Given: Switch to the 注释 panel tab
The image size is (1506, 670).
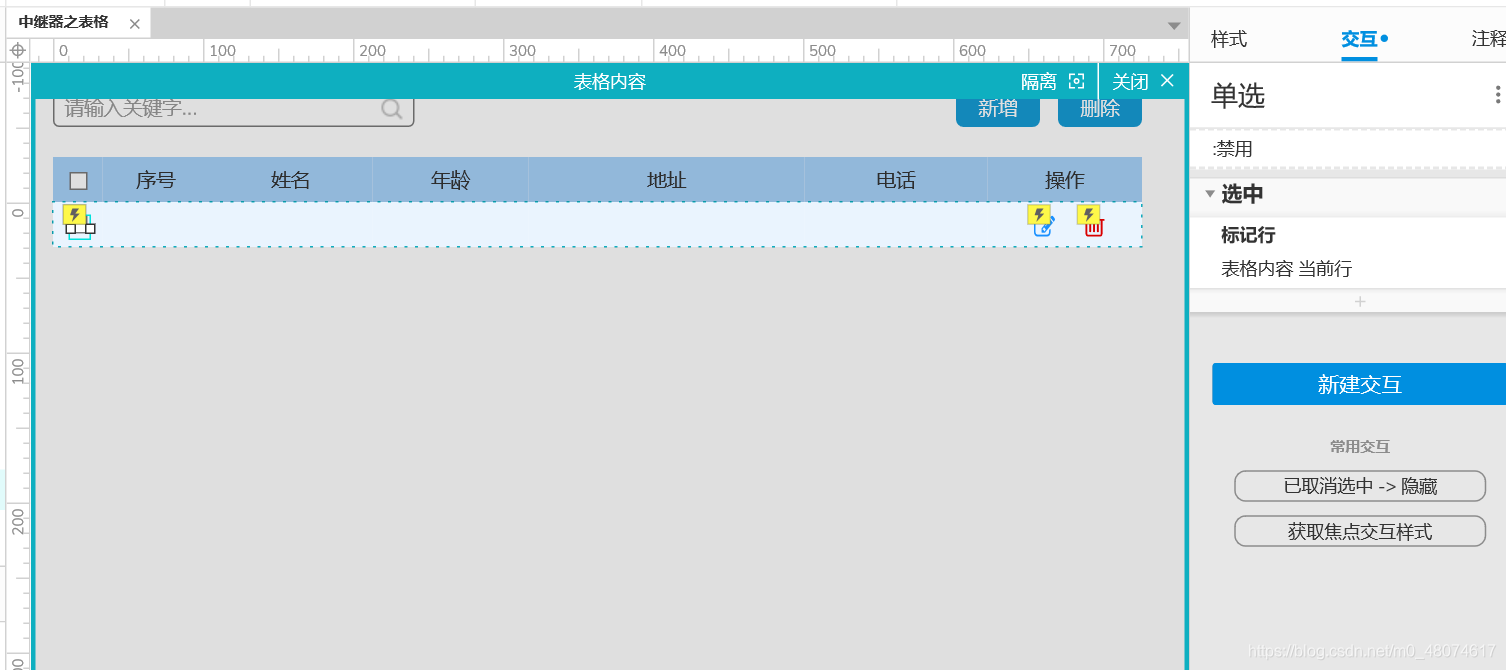Looking at the screenshot, I should [1488, 39].
